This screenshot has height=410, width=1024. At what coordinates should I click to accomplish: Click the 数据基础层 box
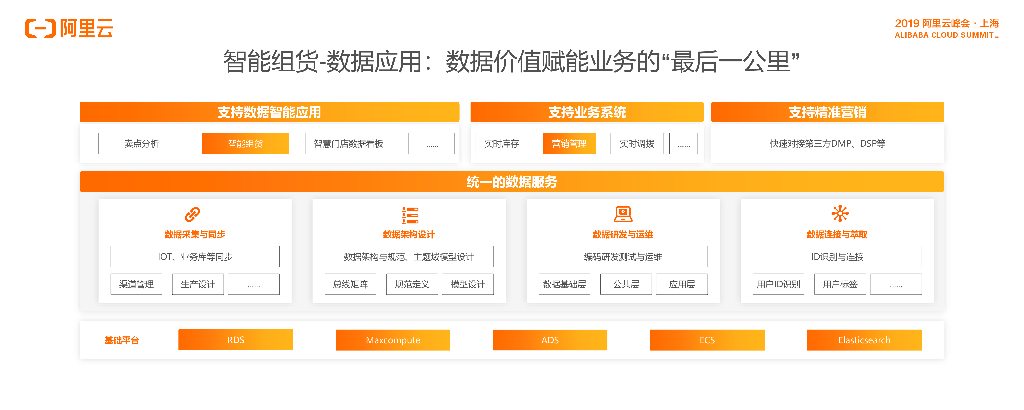pos(565,284)
